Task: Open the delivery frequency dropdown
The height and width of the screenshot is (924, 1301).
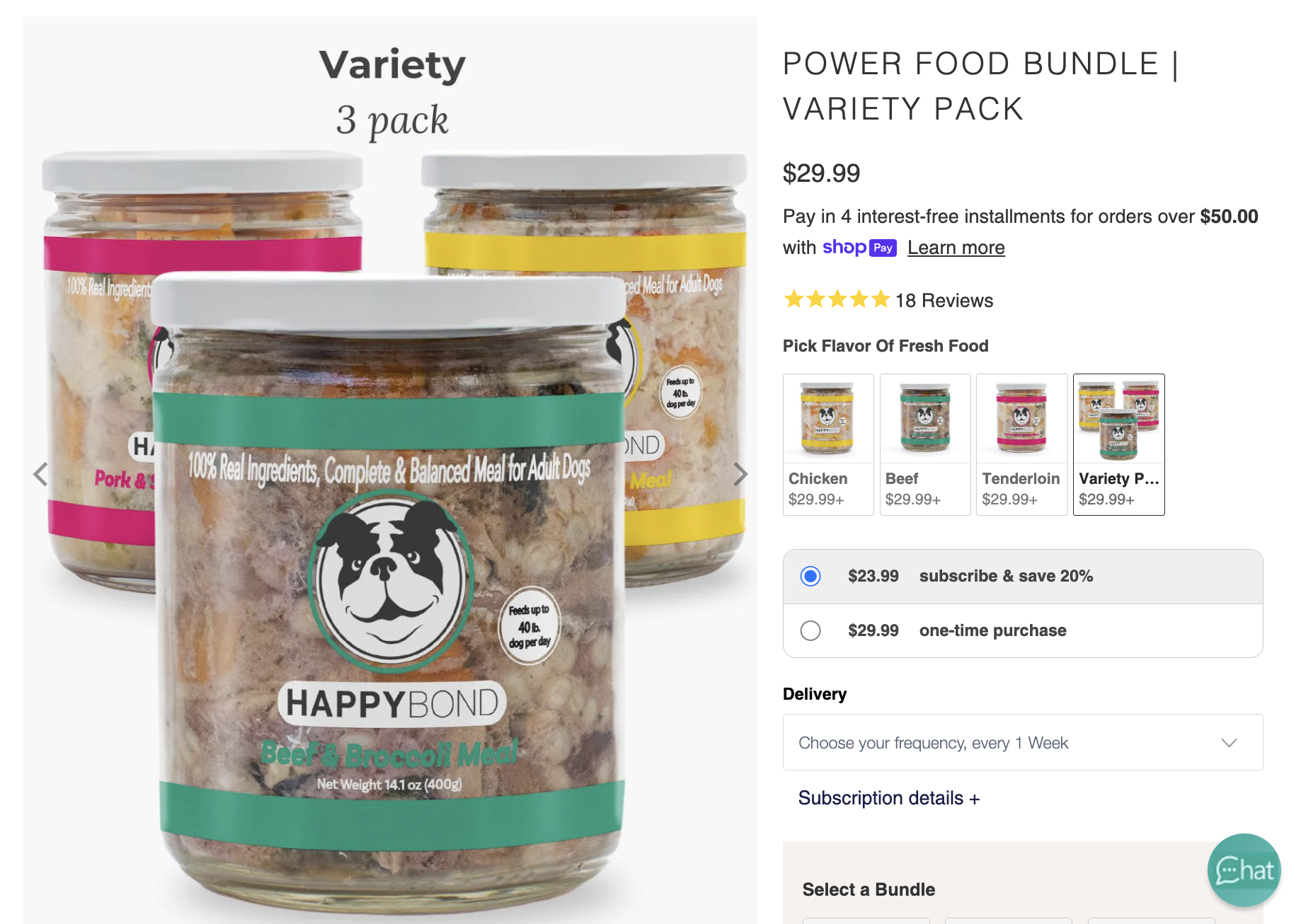Action: (1023, 742)
